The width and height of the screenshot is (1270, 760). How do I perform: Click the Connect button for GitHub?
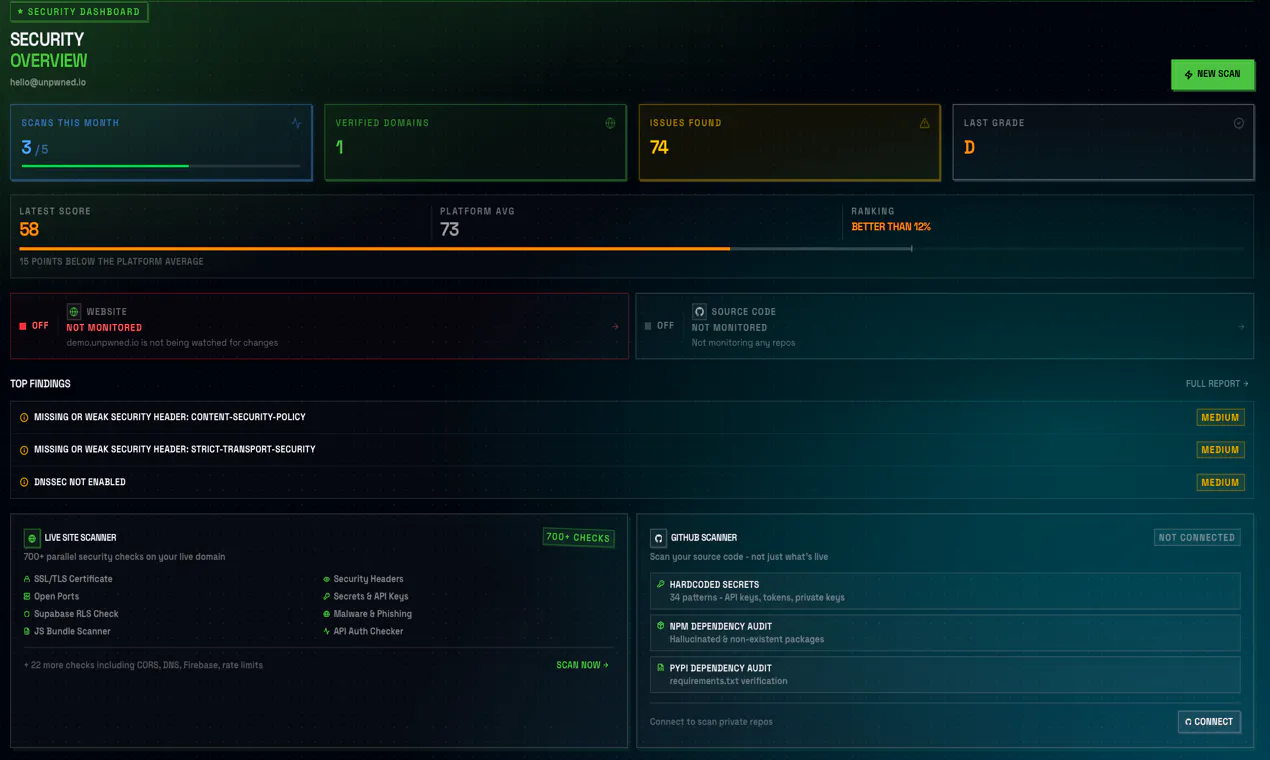[x=1209, y=721]
